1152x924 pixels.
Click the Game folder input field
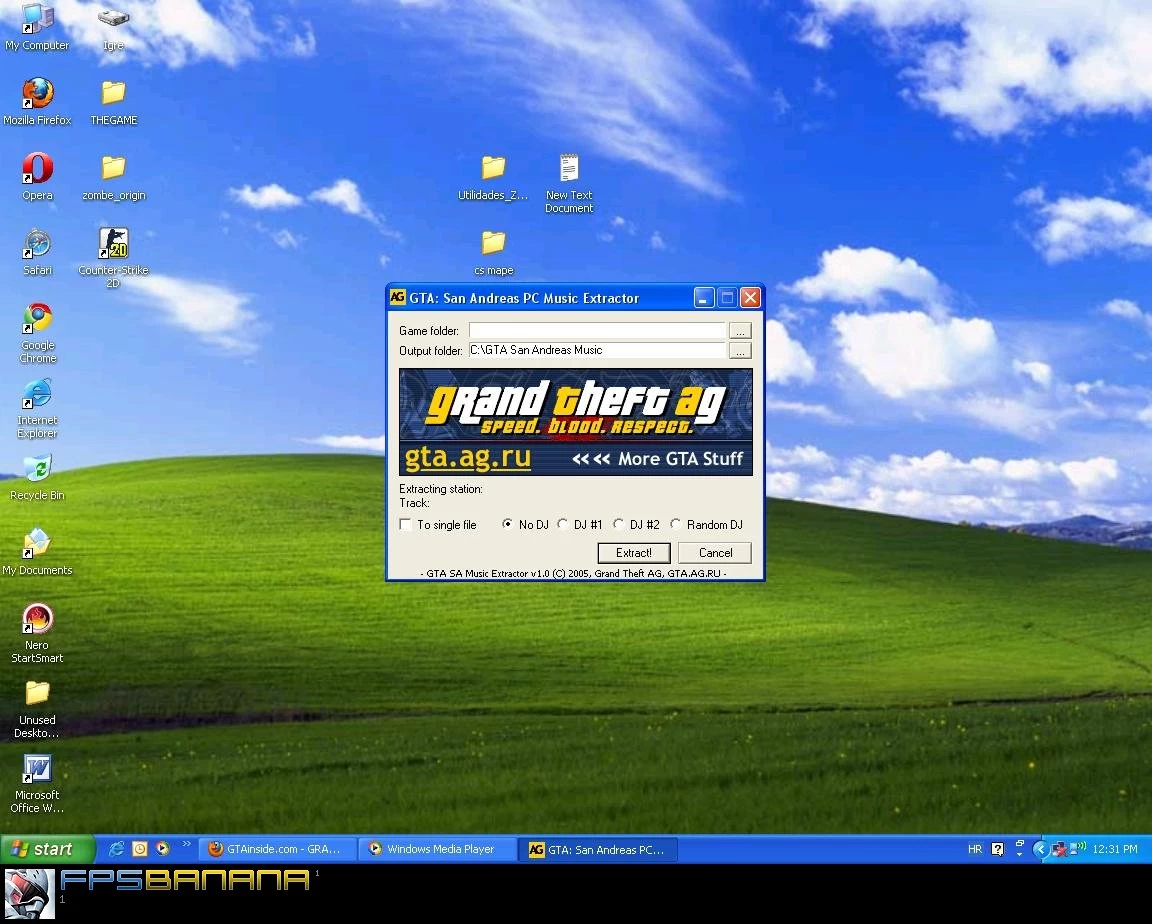coord(597,331)
